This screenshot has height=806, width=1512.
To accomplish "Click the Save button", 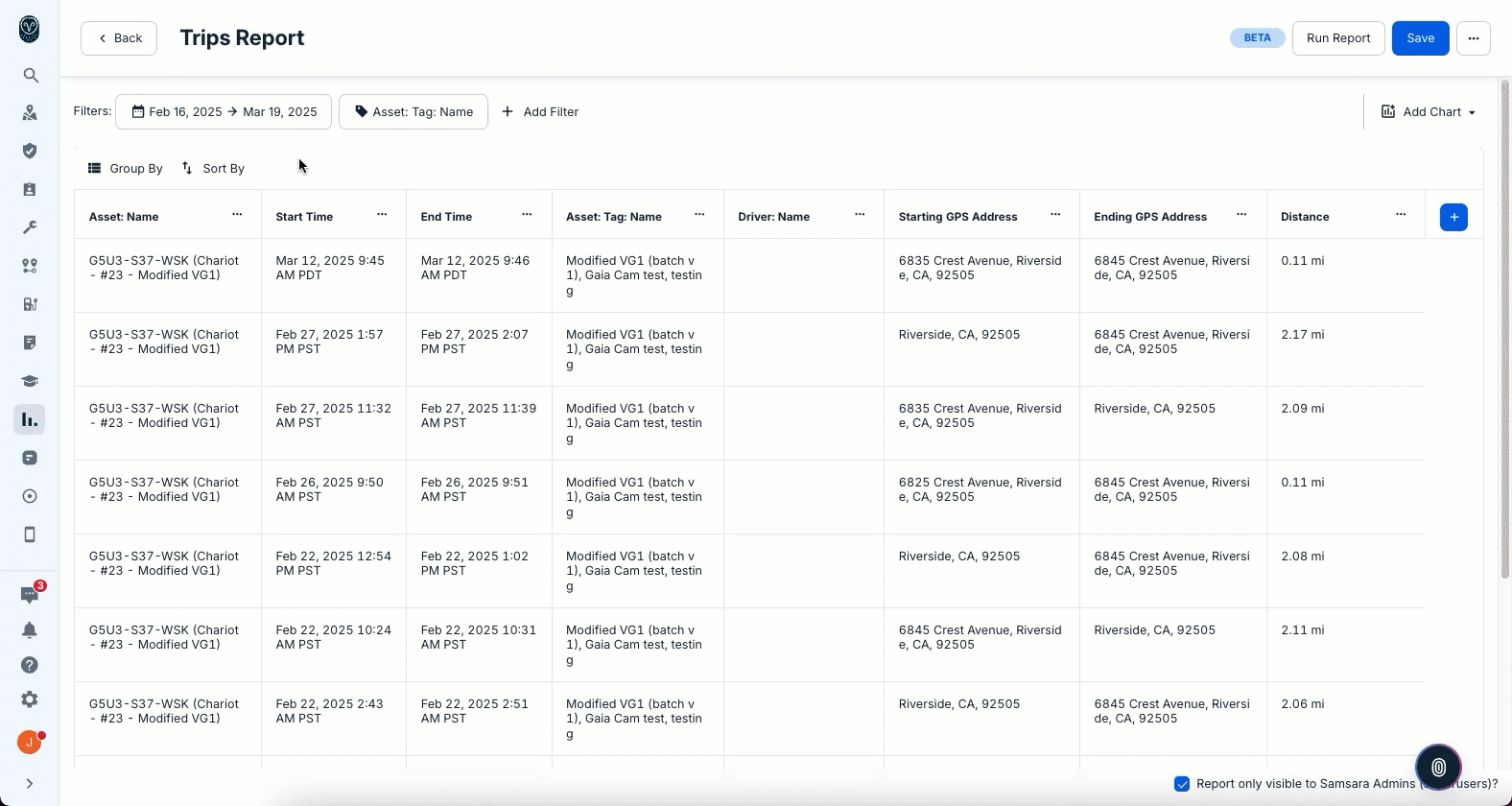I will pyautogui.click(x=1420, y=38).
